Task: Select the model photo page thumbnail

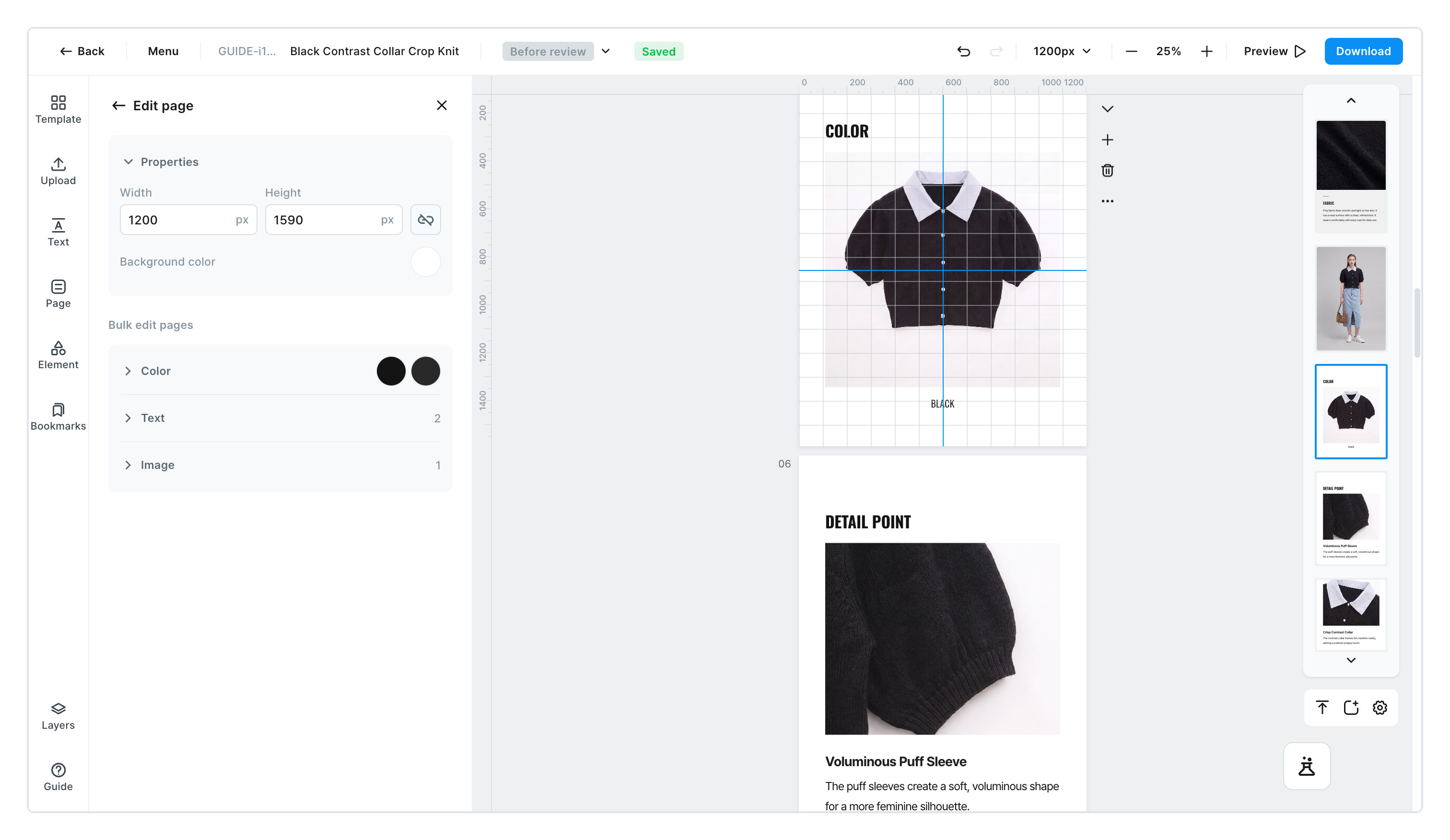Action: coord(1351,299)
